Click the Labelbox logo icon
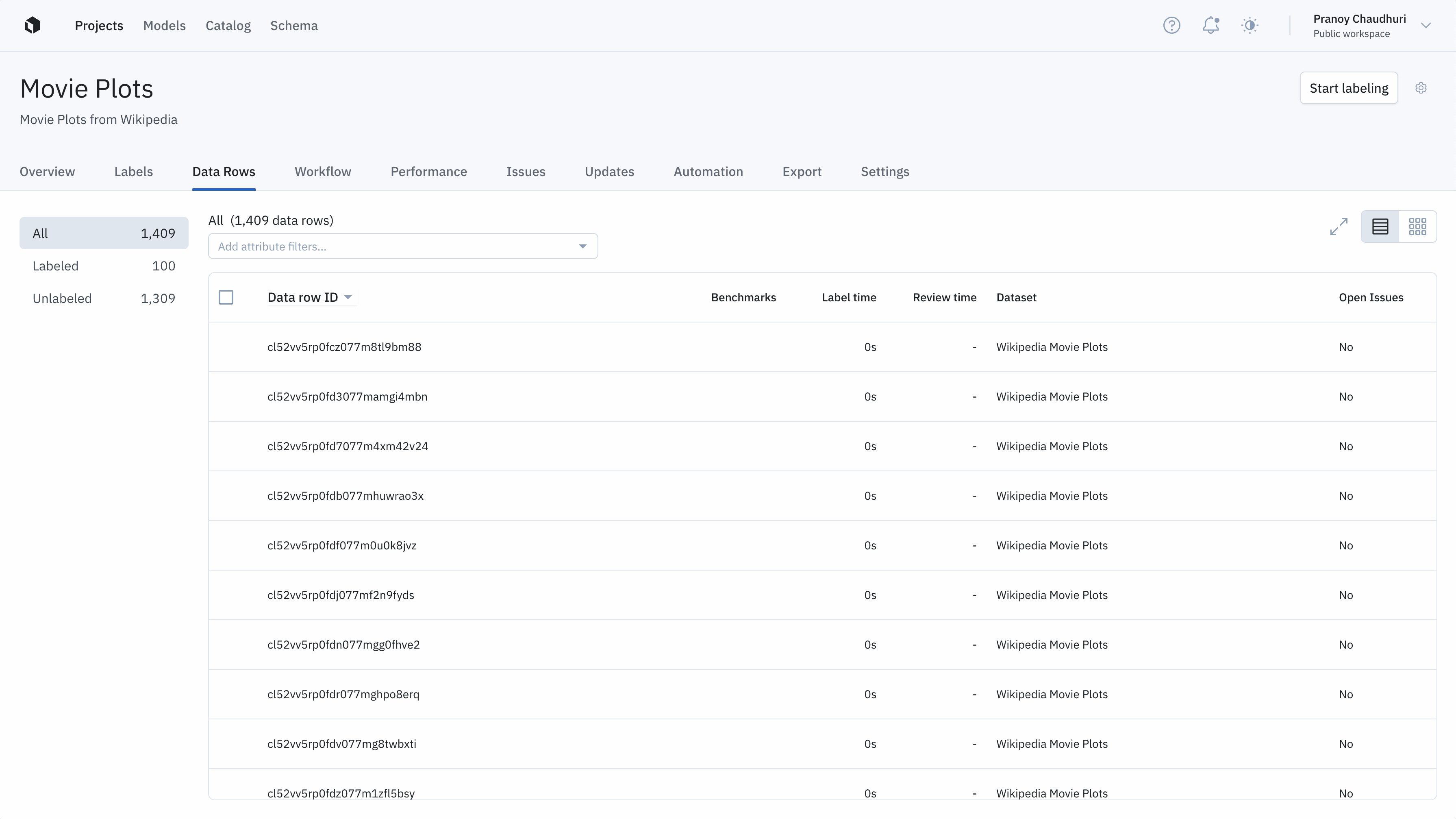This screenshot has height=819, width=1456. 32,26
